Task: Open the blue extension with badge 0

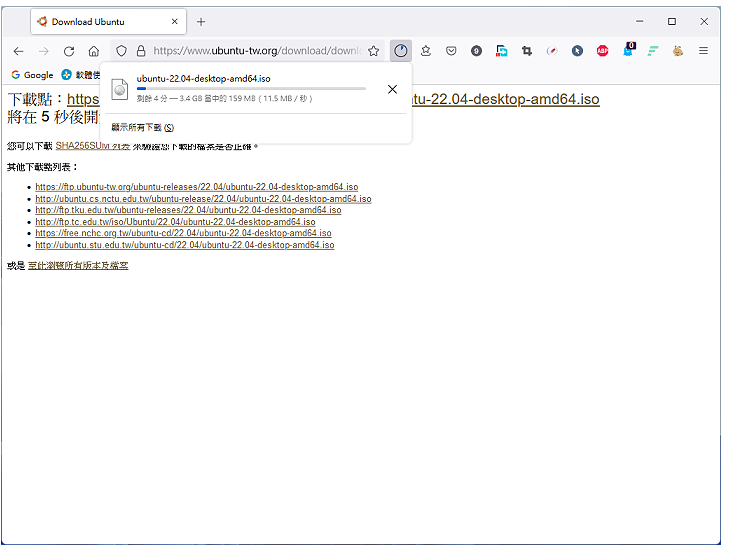Action: (628, 50)
